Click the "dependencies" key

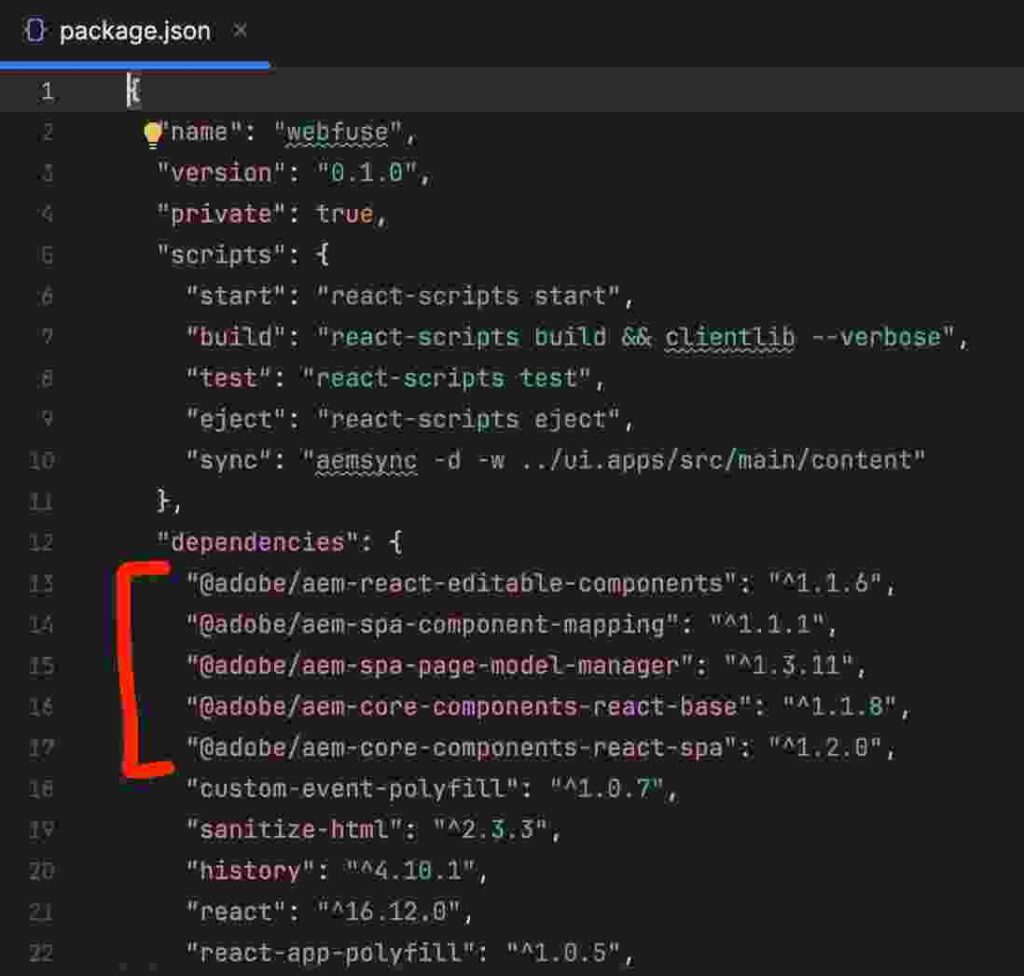click(258, 542)
